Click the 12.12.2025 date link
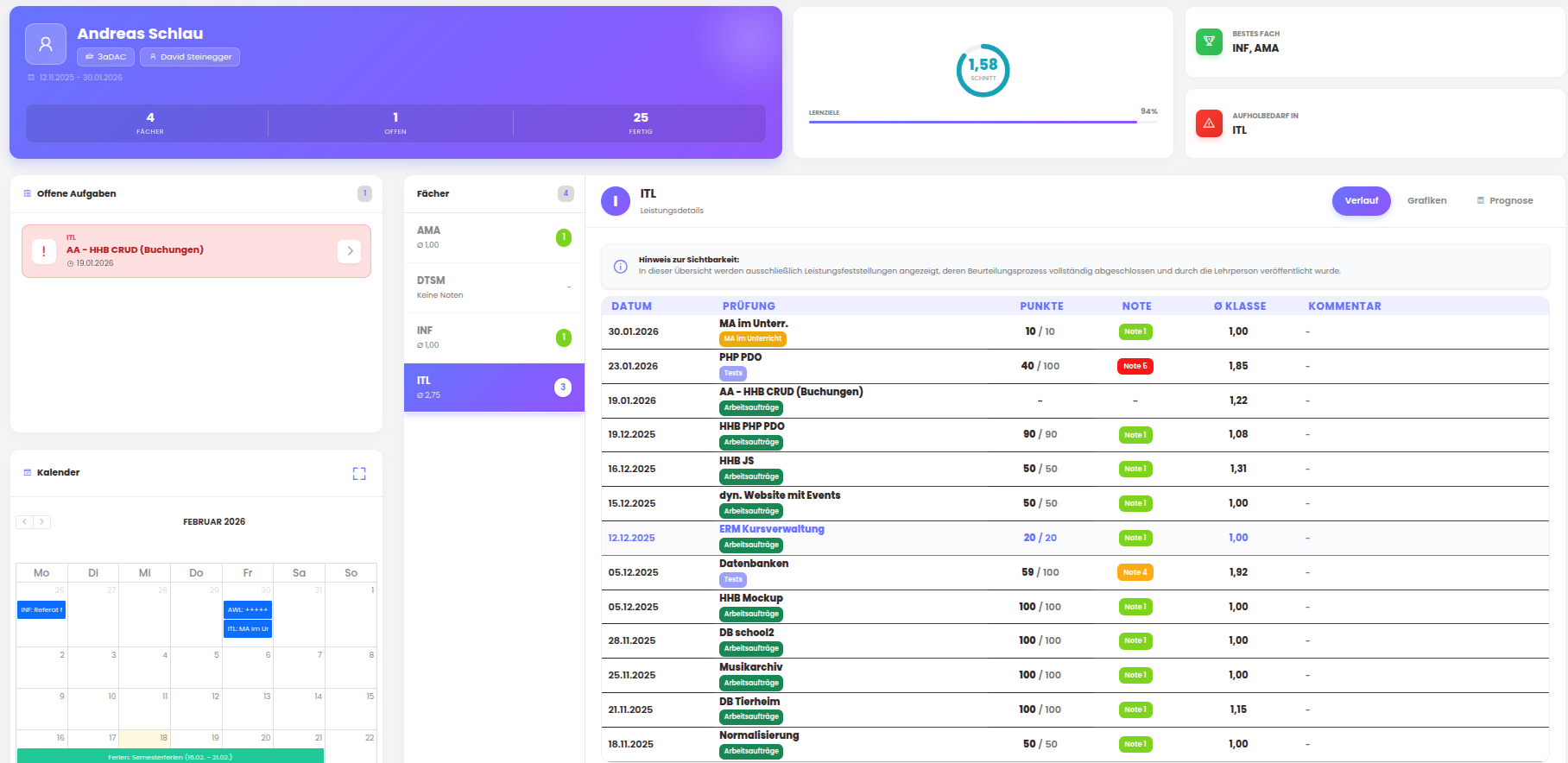The image size is (1568, 763). pos(631,538)
